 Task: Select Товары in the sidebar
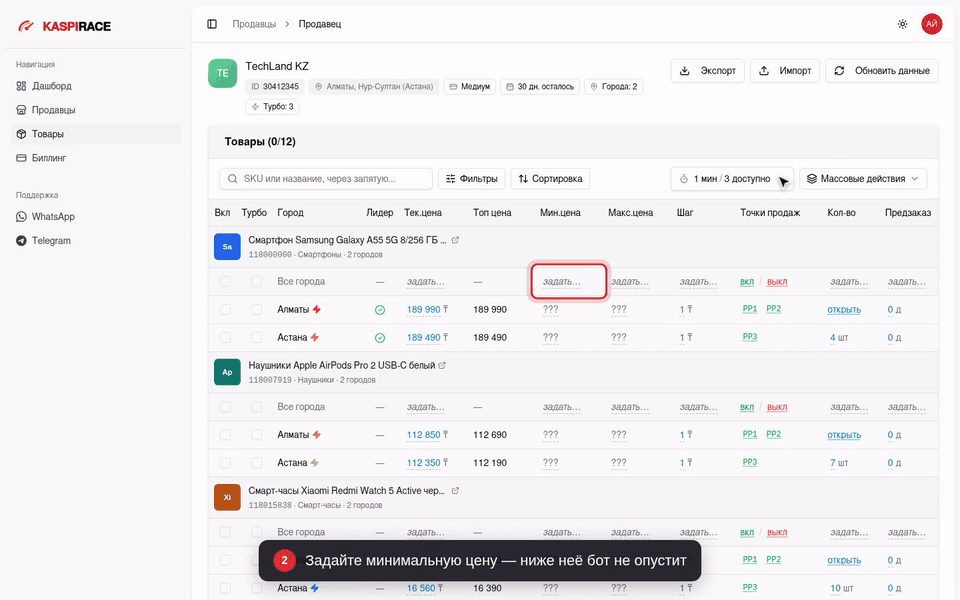click(x=96, y=134)
